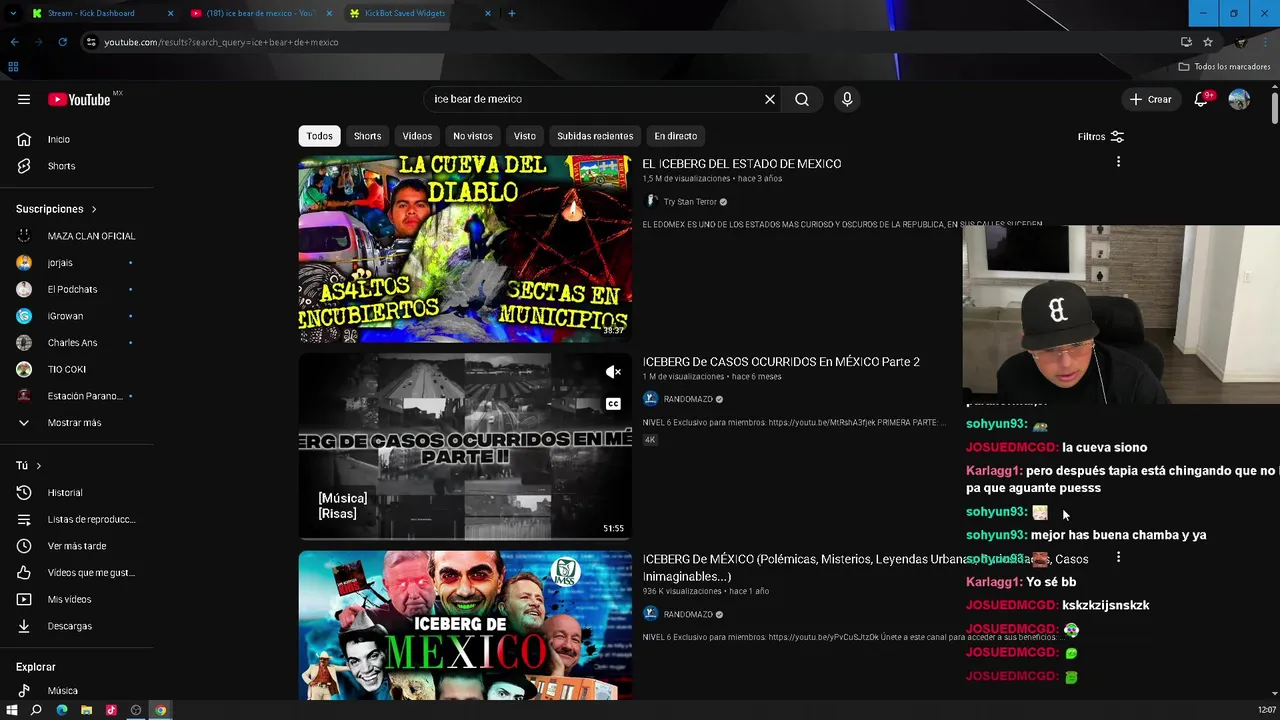The image size is (1280, 720).
Task: Open Windows taskbar search
Action: tap(36, 710)
